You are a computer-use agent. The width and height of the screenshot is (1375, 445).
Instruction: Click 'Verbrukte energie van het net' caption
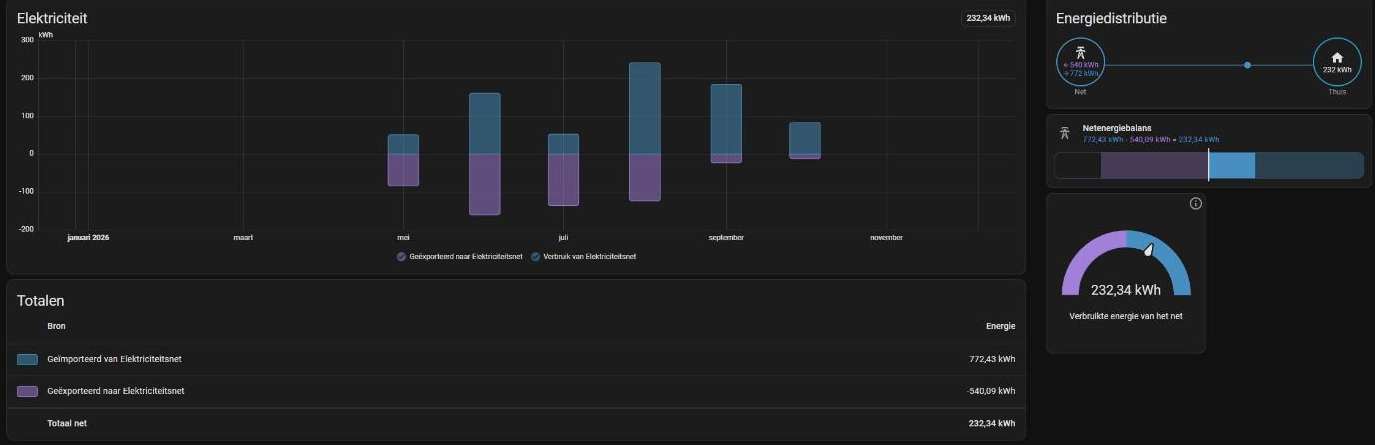click(x=1126, y=316)
